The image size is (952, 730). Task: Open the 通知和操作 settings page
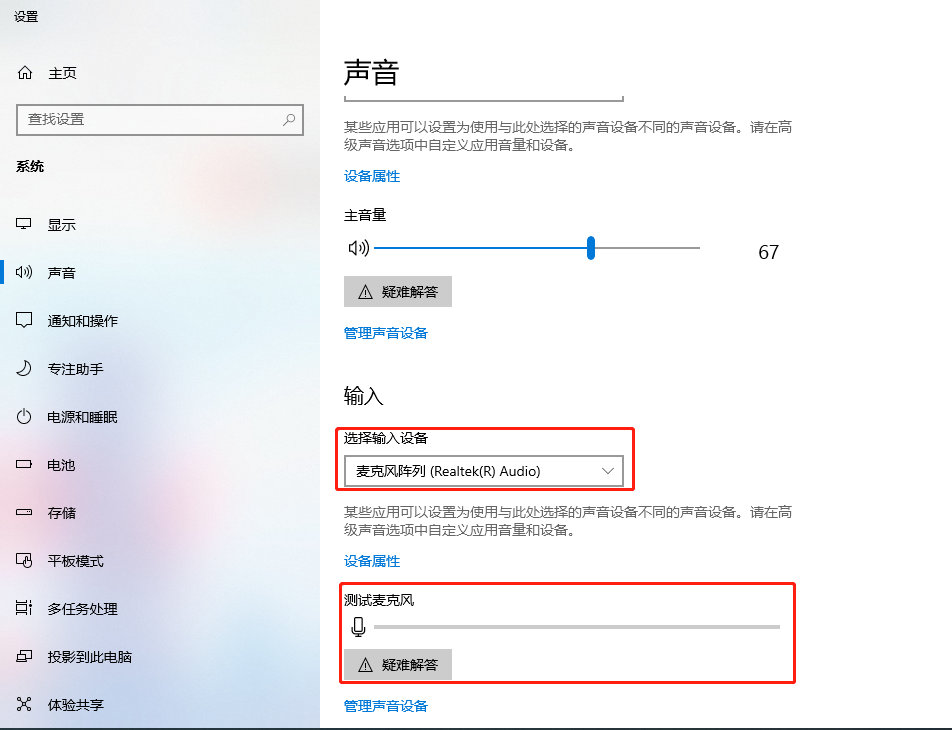pyautogui.click(x=83, y=321)
